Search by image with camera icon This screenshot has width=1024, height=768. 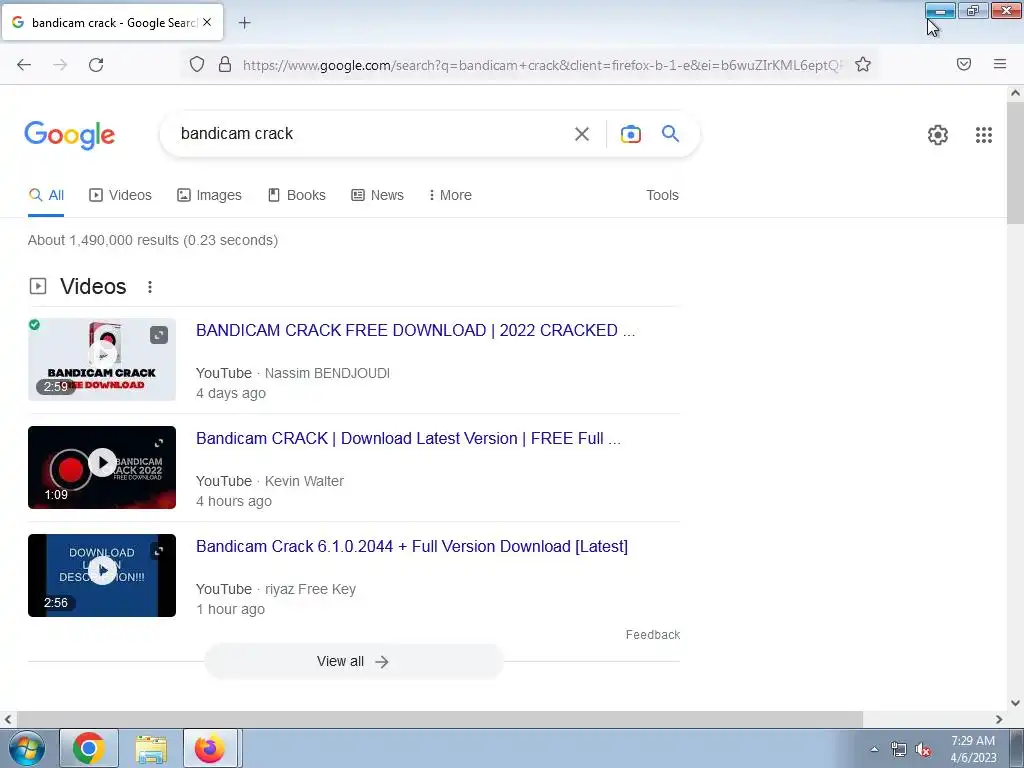[x=630, y=134]
